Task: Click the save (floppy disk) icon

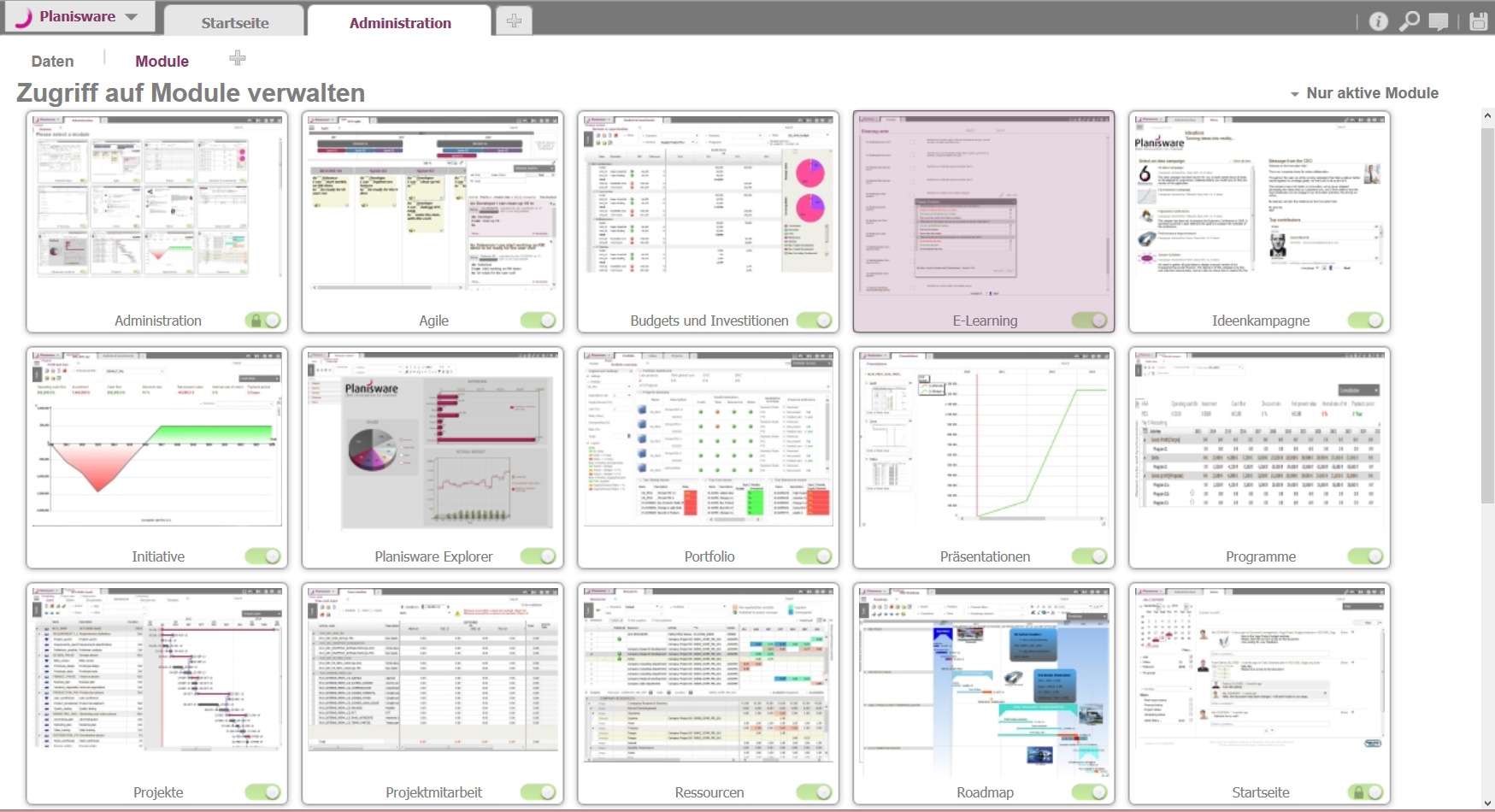Action: click(1477, 21)
